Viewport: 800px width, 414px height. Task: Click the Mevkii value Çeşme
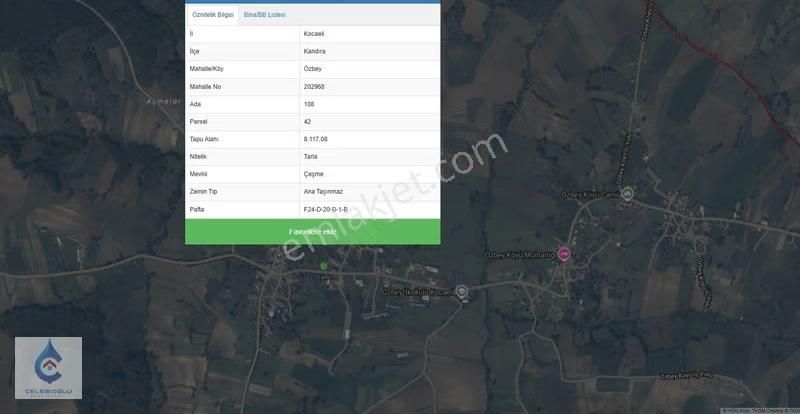314,174
